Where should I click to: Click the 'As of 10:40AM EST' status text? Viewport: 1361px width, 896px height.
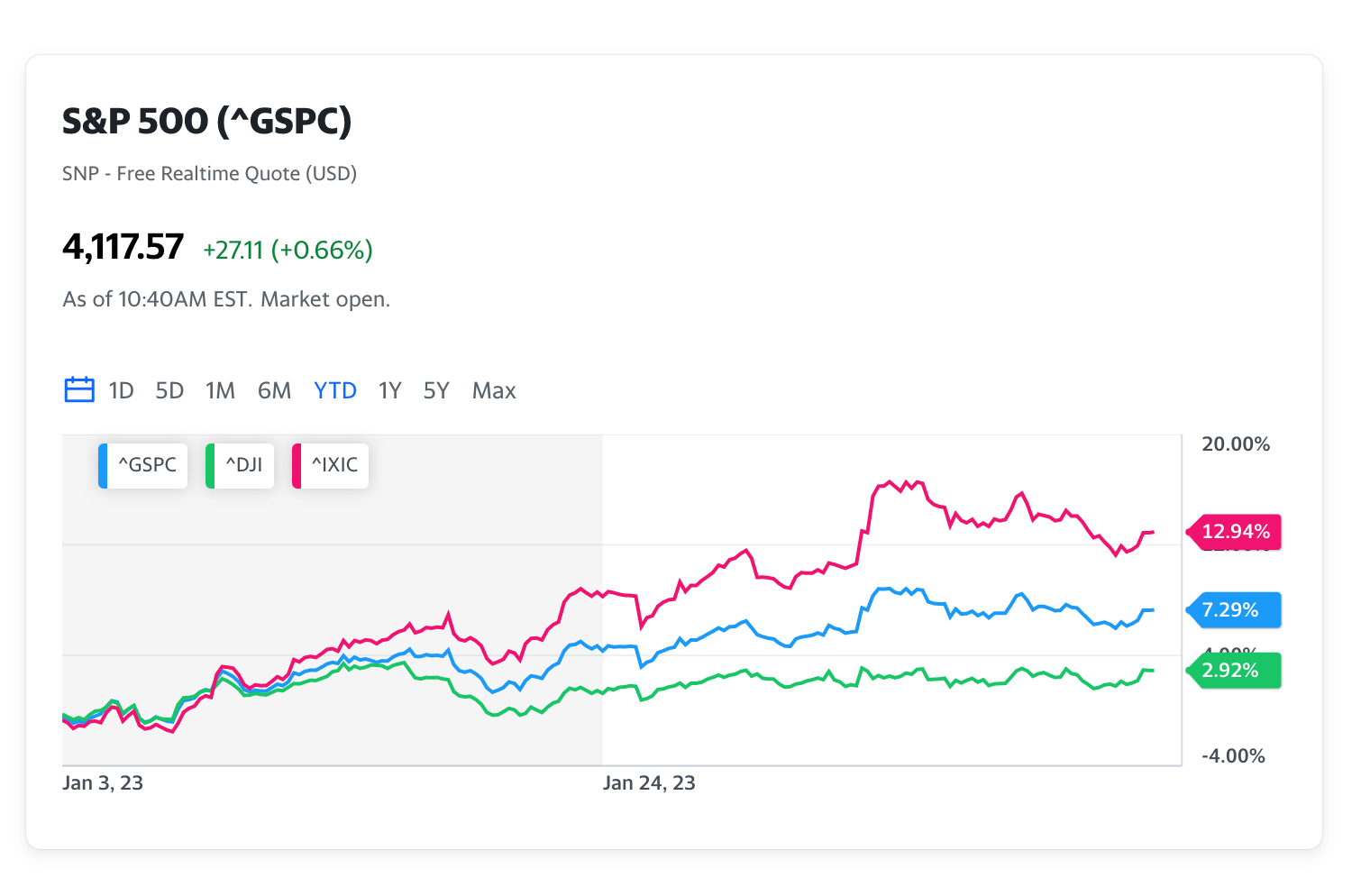pyautogui.click(x=226, y=299)
